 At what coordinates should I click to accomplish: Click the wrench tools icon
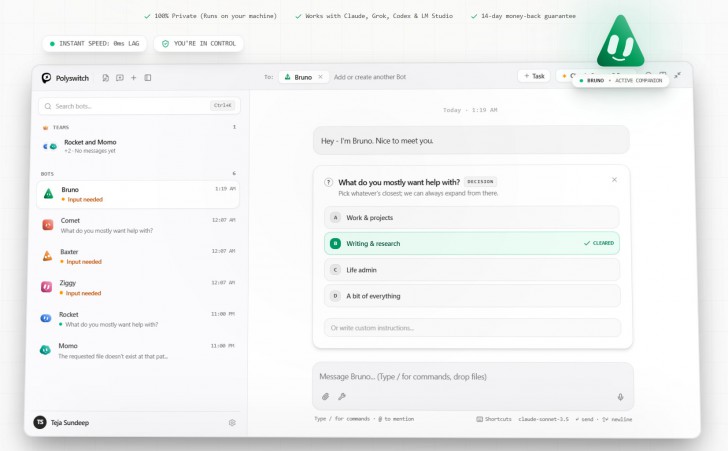tap(342, 397)
